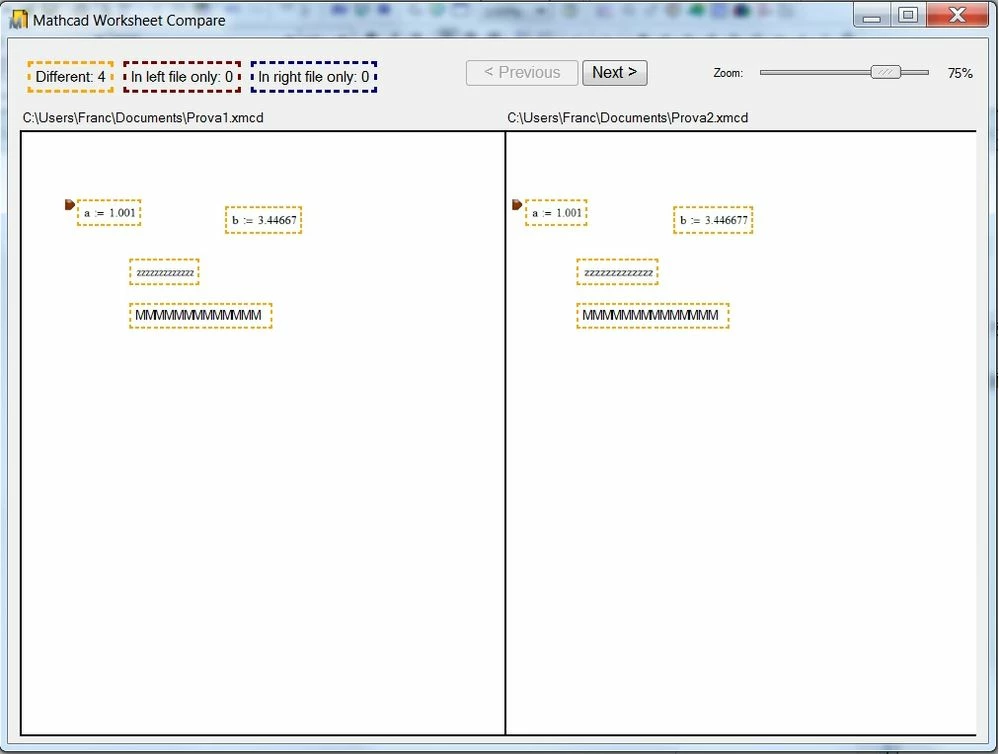Click the brown marker in the right pane
The height and width of the screenshot is (754, 999).
[x=517, y=205]
